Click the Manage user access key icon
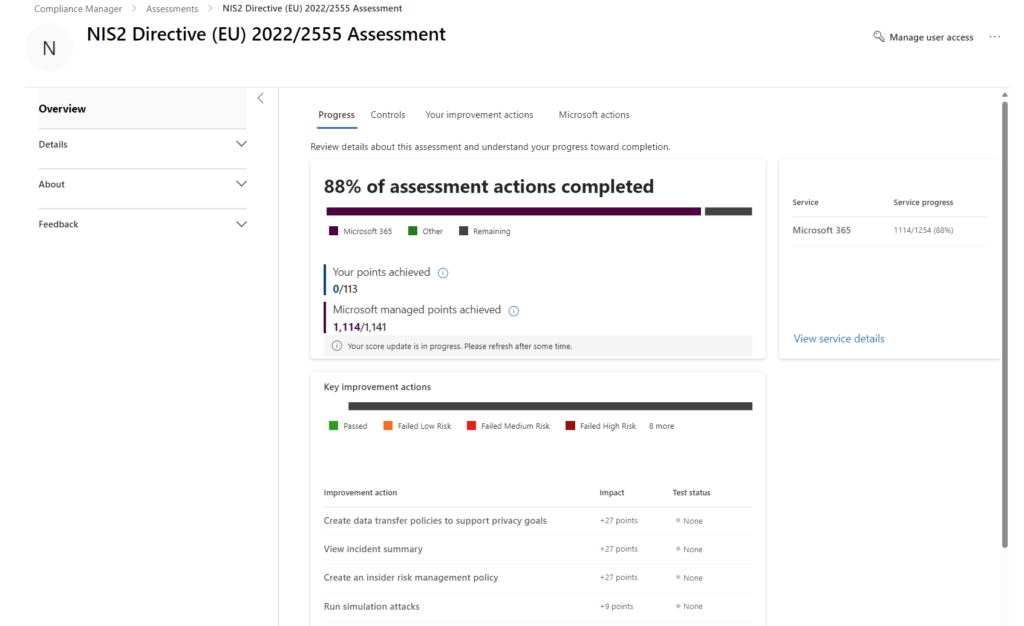Screen dimensions: 1024x626 pos(879,37)
